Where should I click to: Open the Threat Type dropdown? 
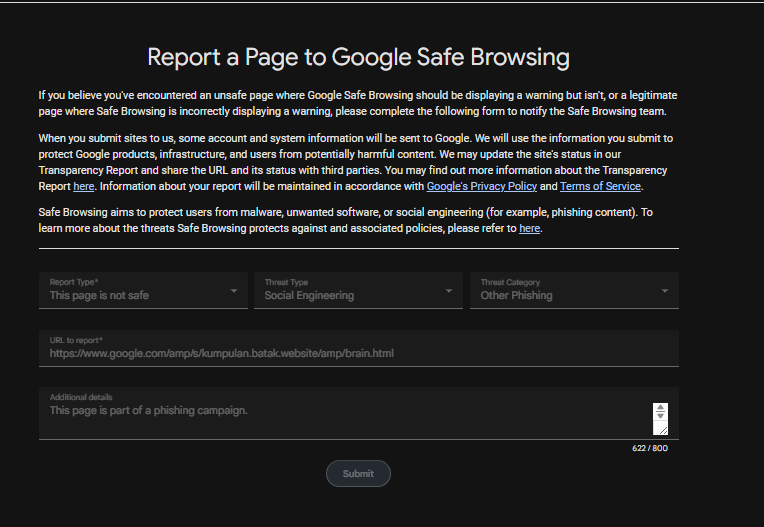tap(358, 290)
